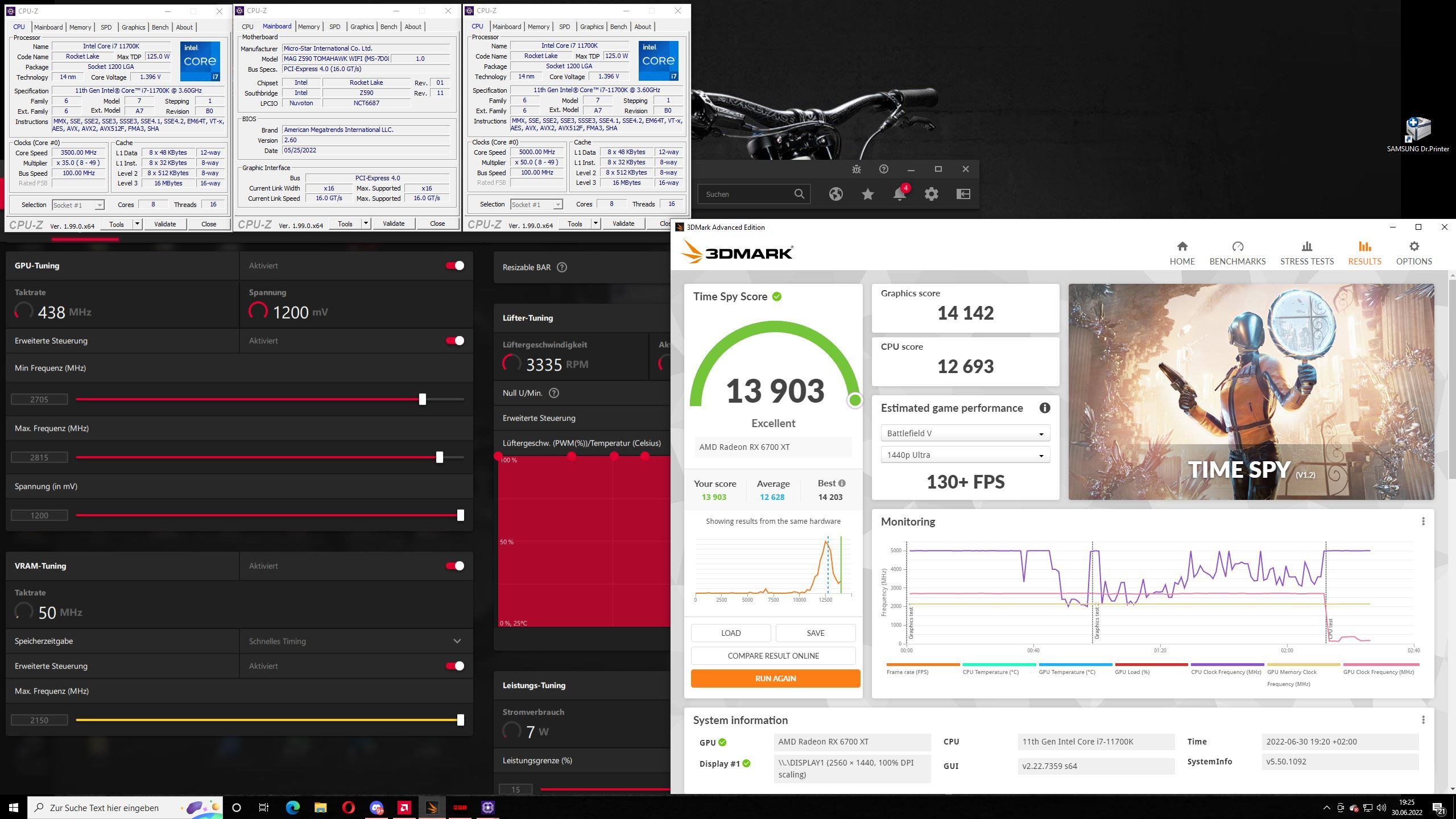Open the 3DMark Benchmarks tab
This screenshot has height=819, width=1456.
1237,253
